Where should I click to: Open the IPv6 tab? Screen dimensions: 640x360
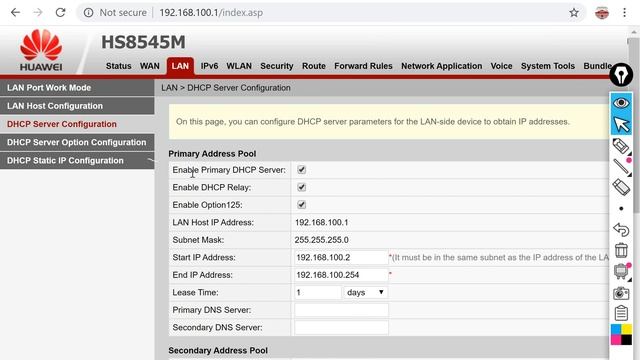[x=209, y=66]
